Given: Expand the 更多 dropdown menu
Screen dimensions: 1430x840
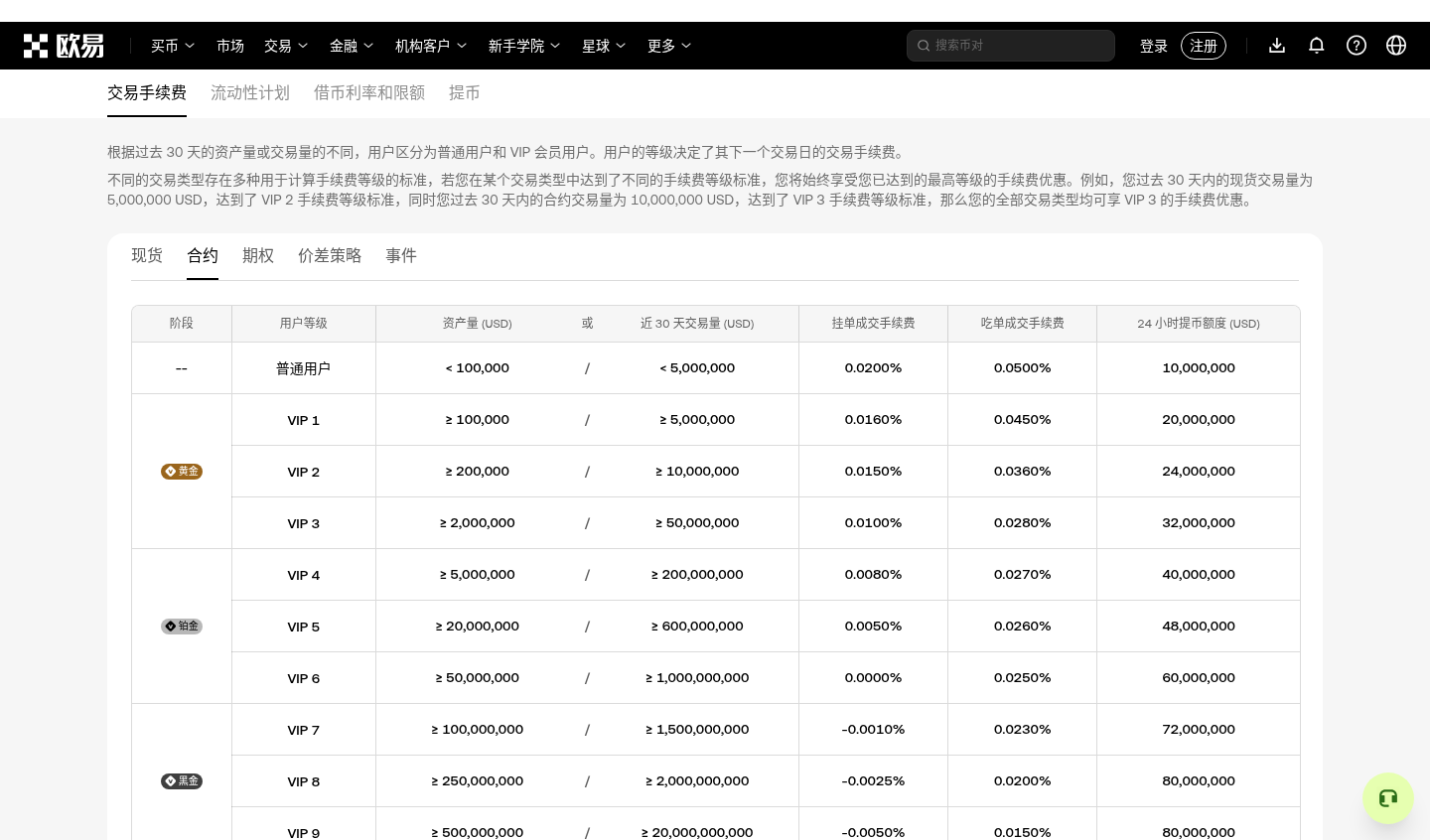Looking at the screenshot, I should 669,46.
